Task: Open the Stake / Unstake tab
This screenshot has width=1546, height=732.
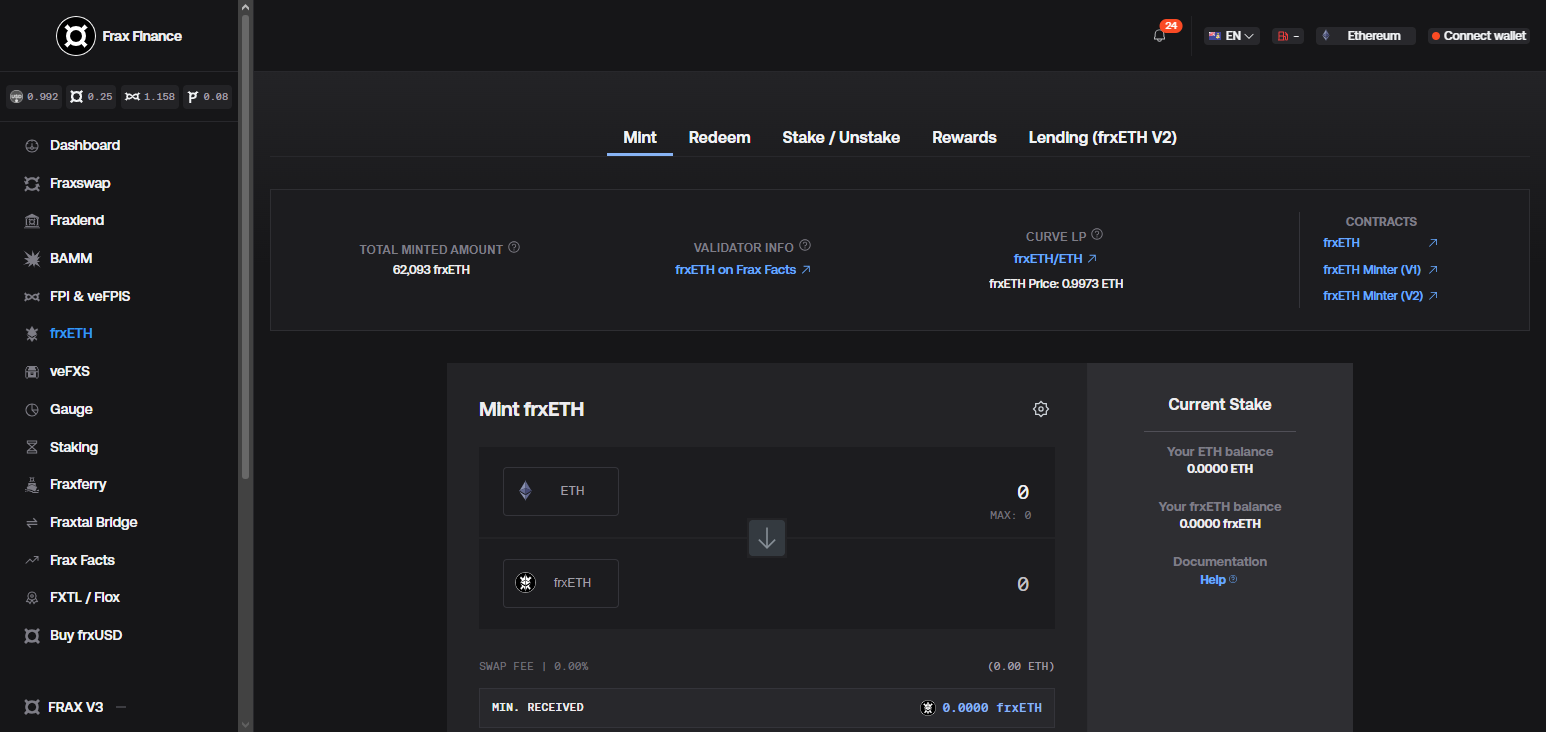Action: [x=841, y=138]
